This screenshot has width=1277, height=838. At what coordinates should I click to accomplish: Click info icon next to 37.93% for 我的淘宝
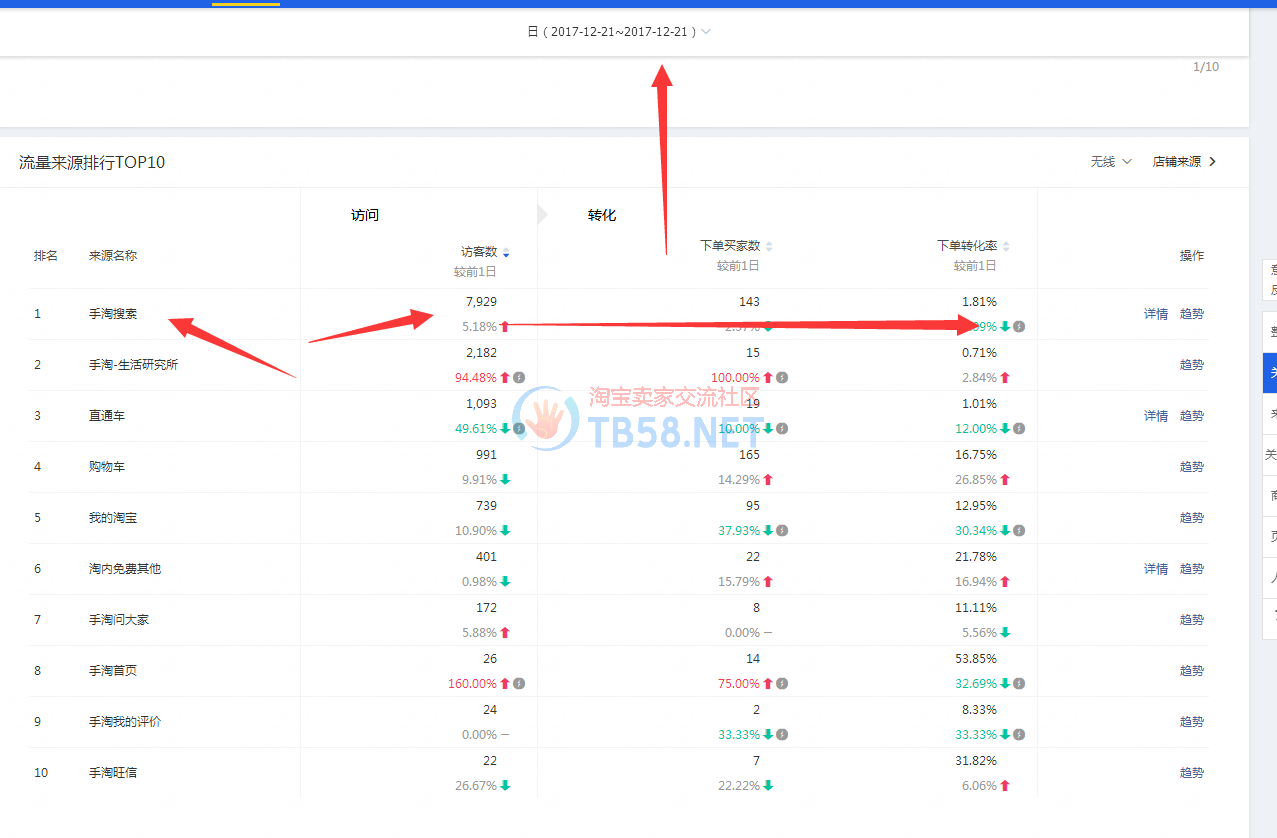tap(782, 530)
